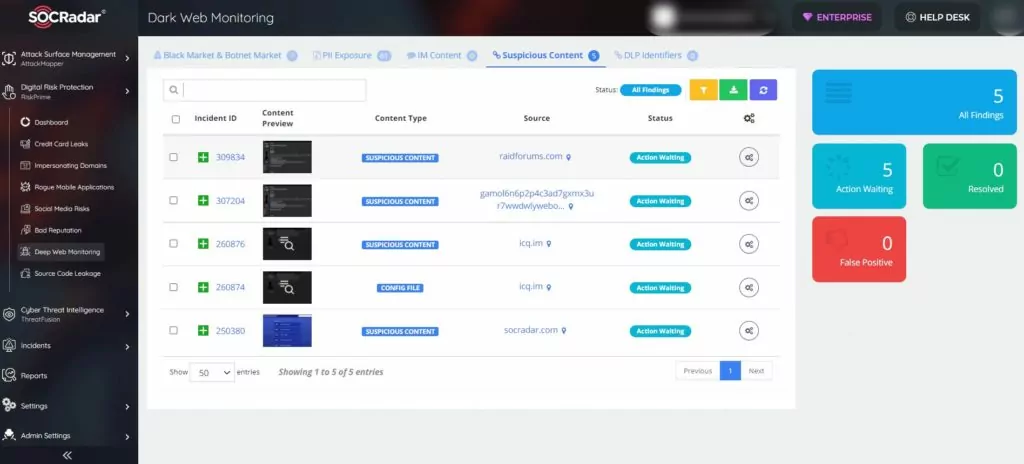
Task: Click the action icon for incident 260874
Action: click(x=749, y=288)
